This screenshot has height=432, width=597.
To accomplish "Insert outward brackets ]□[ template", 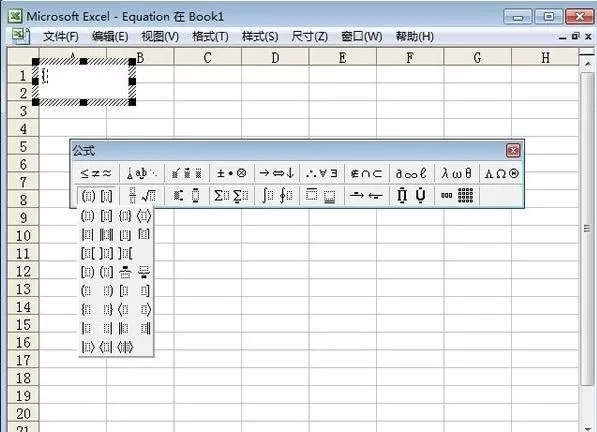I will [x=125, y=253].
